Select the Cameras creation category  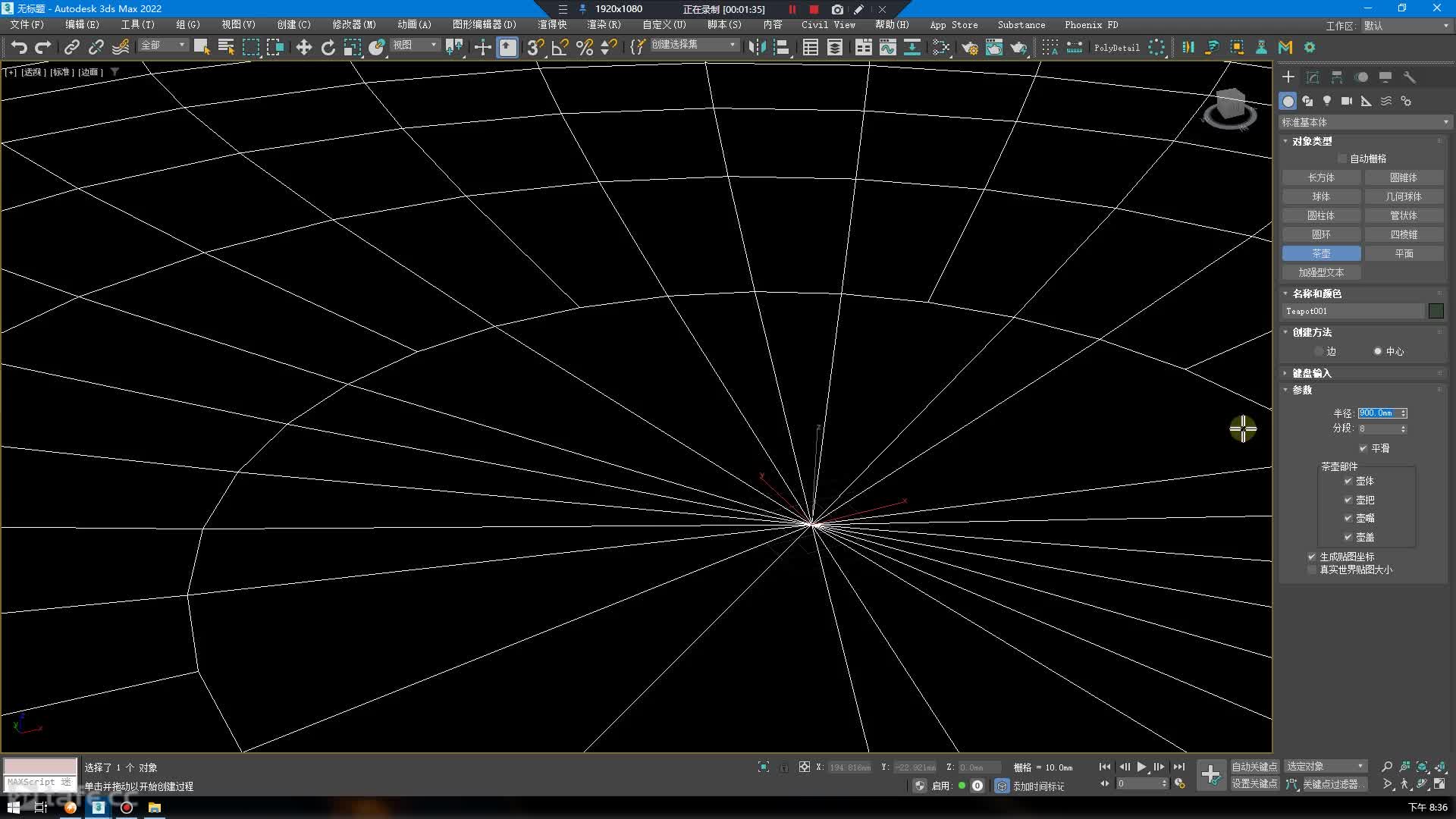[1347, 101]
